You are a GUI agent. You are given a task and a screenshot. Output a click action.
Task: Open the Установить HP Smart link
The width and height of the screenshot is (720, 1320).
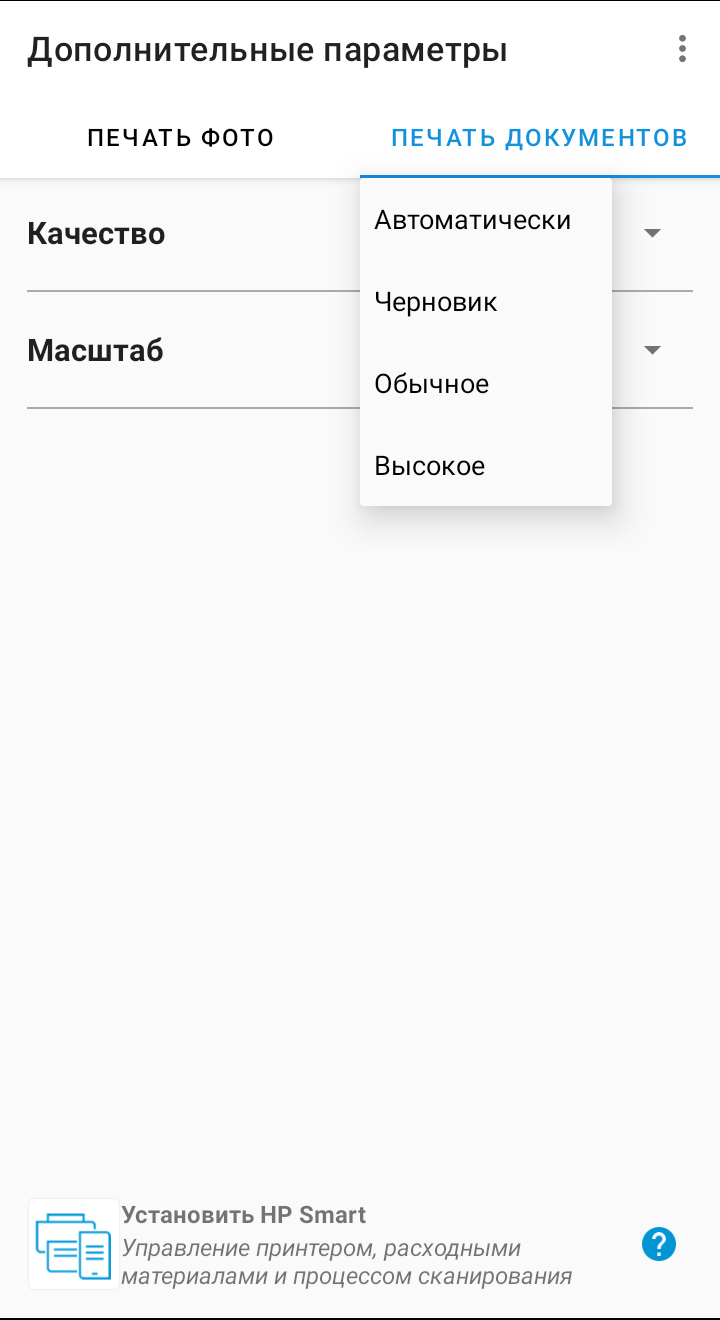pos(244,1215)
